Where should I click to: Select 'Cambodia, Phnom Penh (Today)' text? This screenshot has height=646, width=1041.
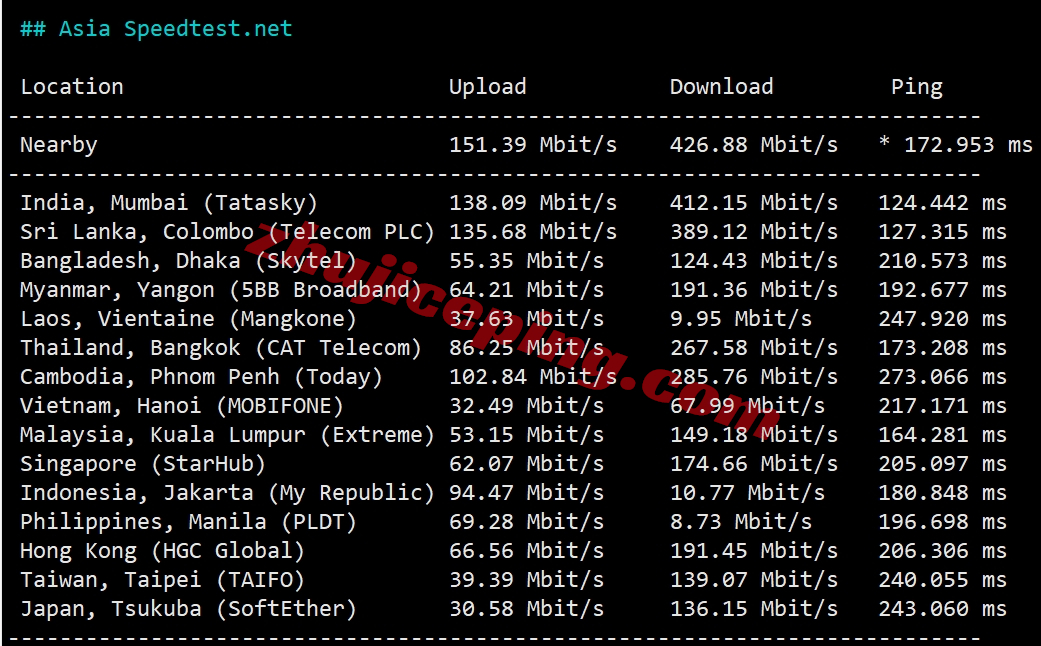click(x=201, y=377)
